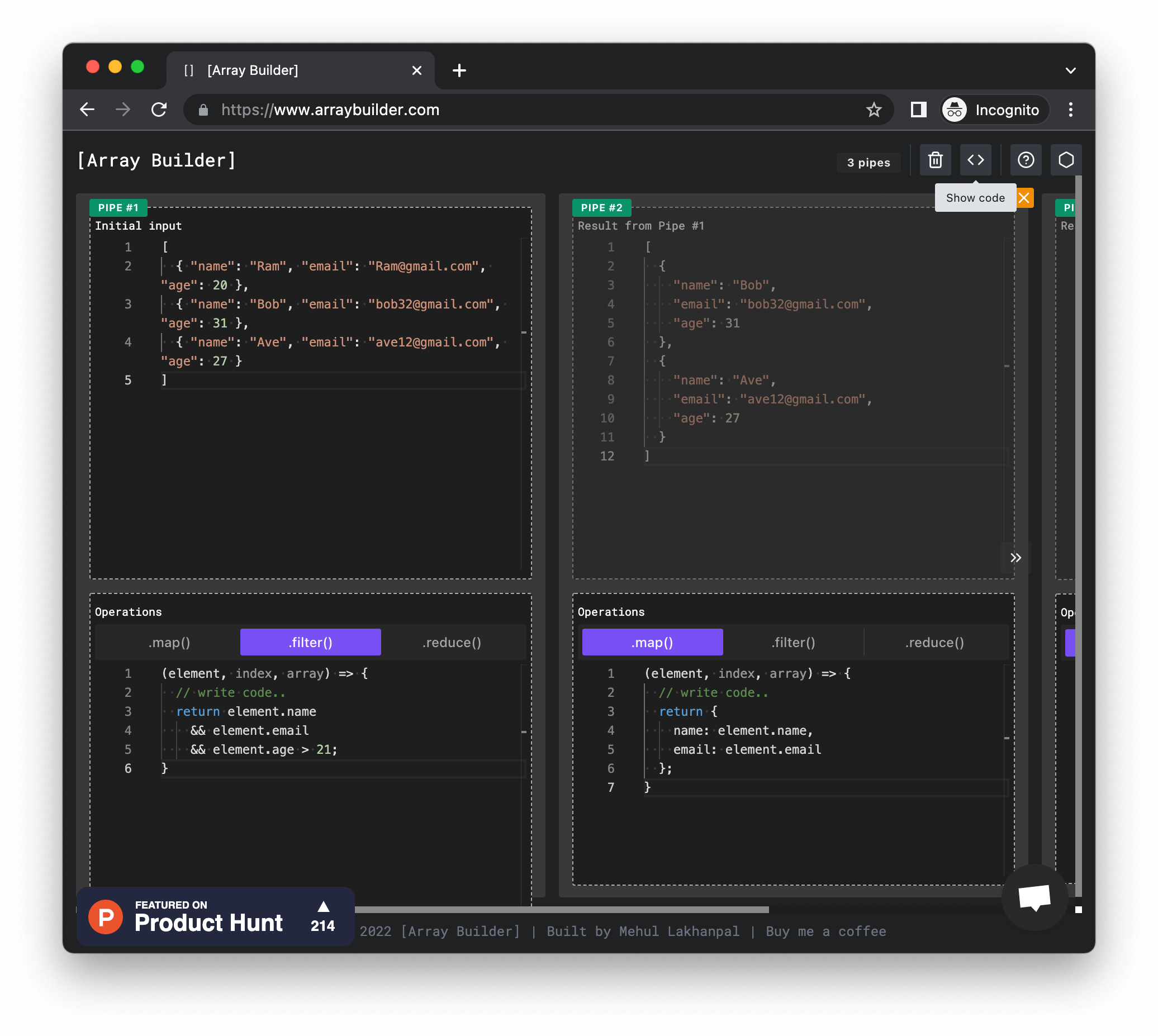Click the Result from Pipe #1 label
This screenshot has height=1036, width=1158.
(640, 226)
